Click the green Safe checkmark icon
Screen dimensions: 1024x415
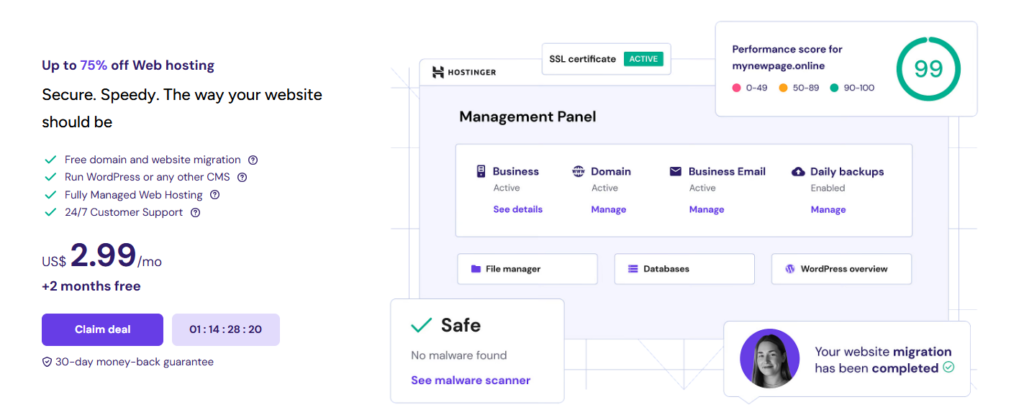click(x=421, y=324)
